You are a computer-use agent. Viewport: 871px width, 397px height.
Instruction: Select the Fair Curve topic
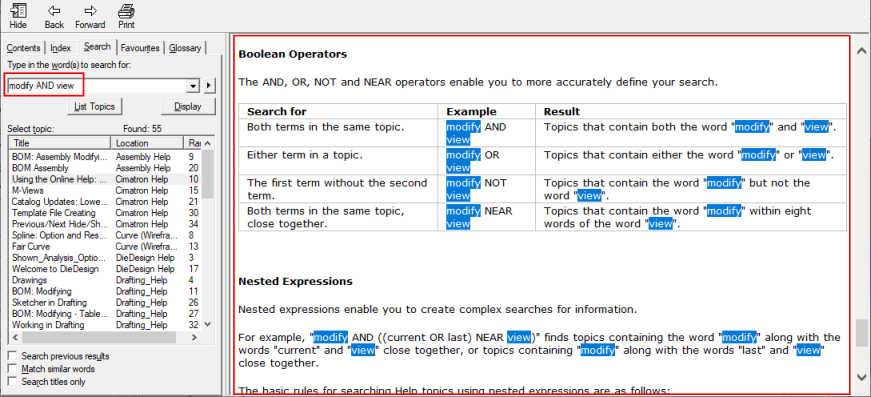(x=106, y=247)
